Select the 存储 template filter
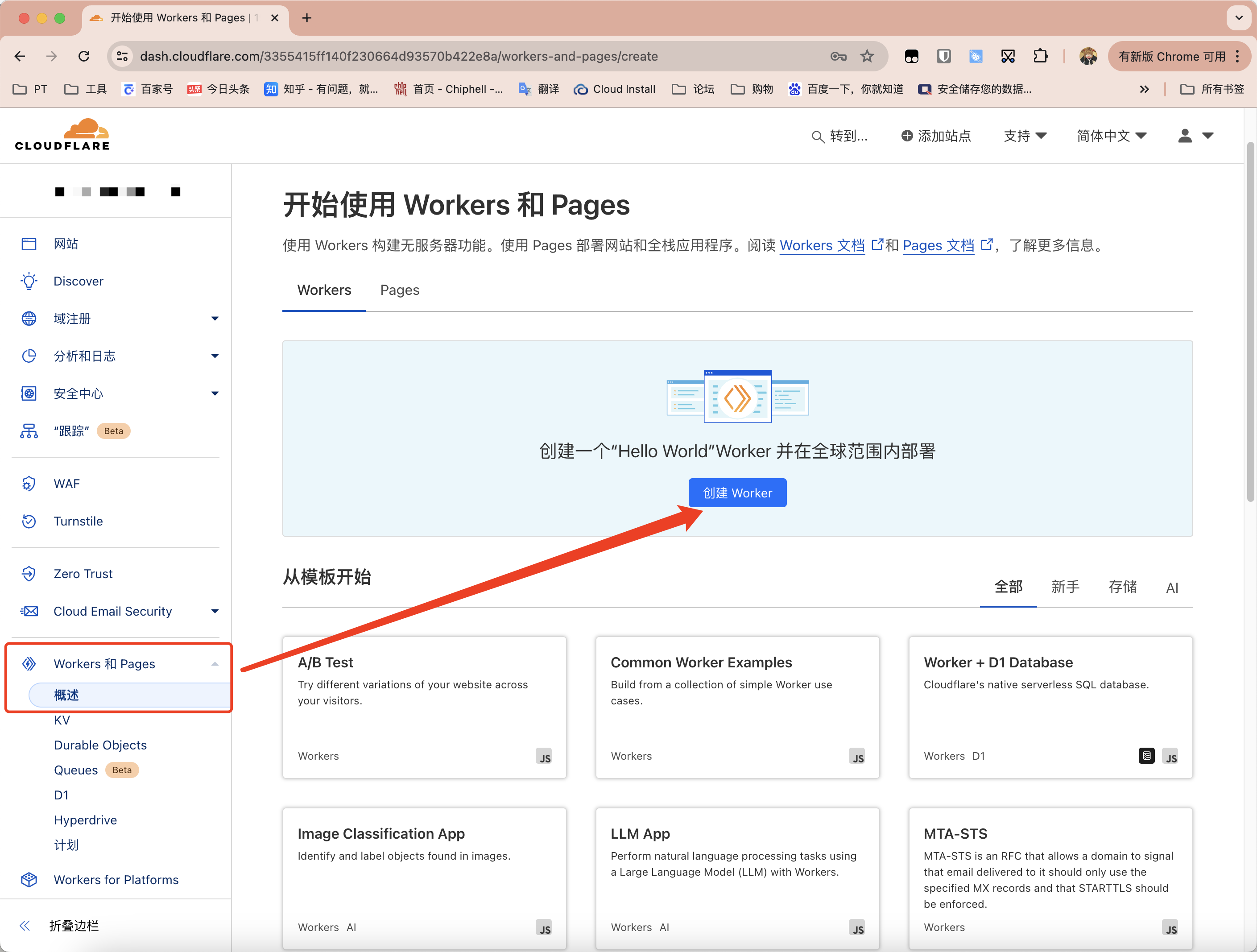The width and height of the screenshot is (1257, 952). [1122, 587]
